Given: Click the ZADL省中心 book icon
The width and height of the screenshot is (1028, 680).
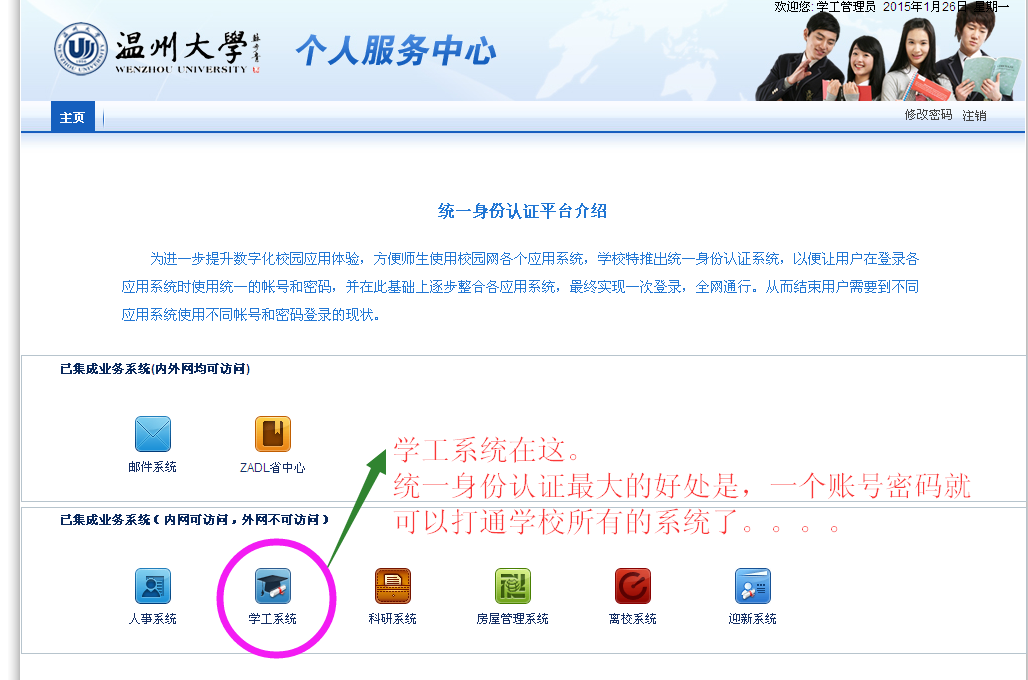Looking at the screenshot, I should (273, 434).
